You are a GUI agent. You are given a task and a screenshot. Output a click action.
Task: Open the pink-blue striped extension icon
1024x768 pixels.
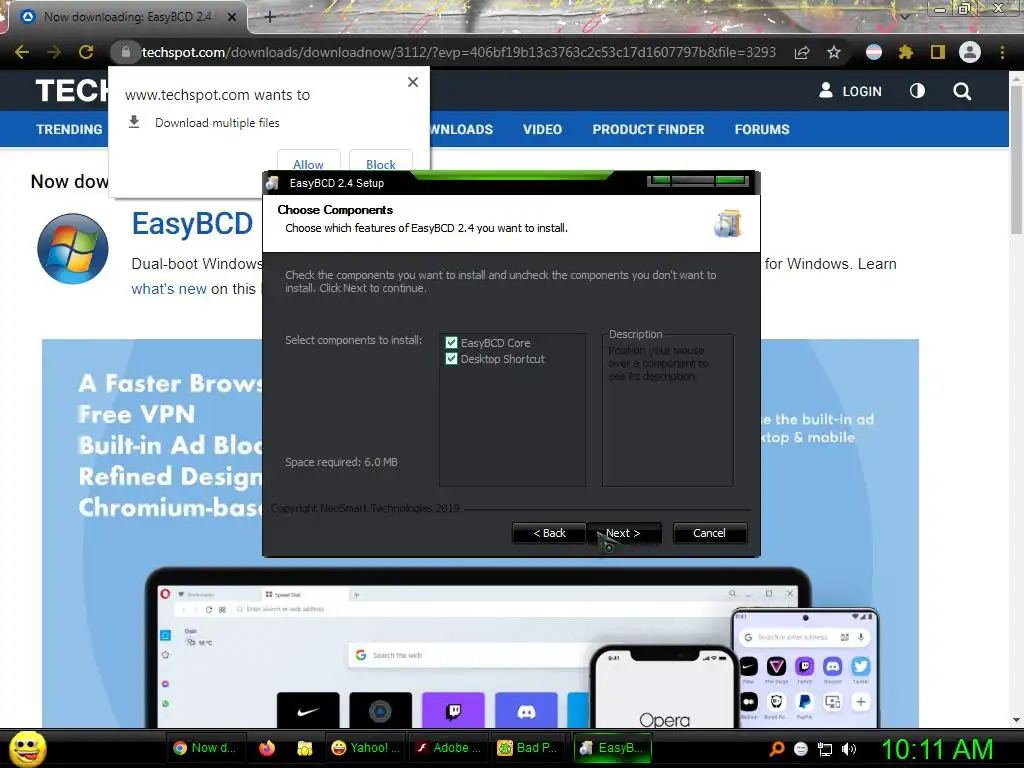click(874, 52)
